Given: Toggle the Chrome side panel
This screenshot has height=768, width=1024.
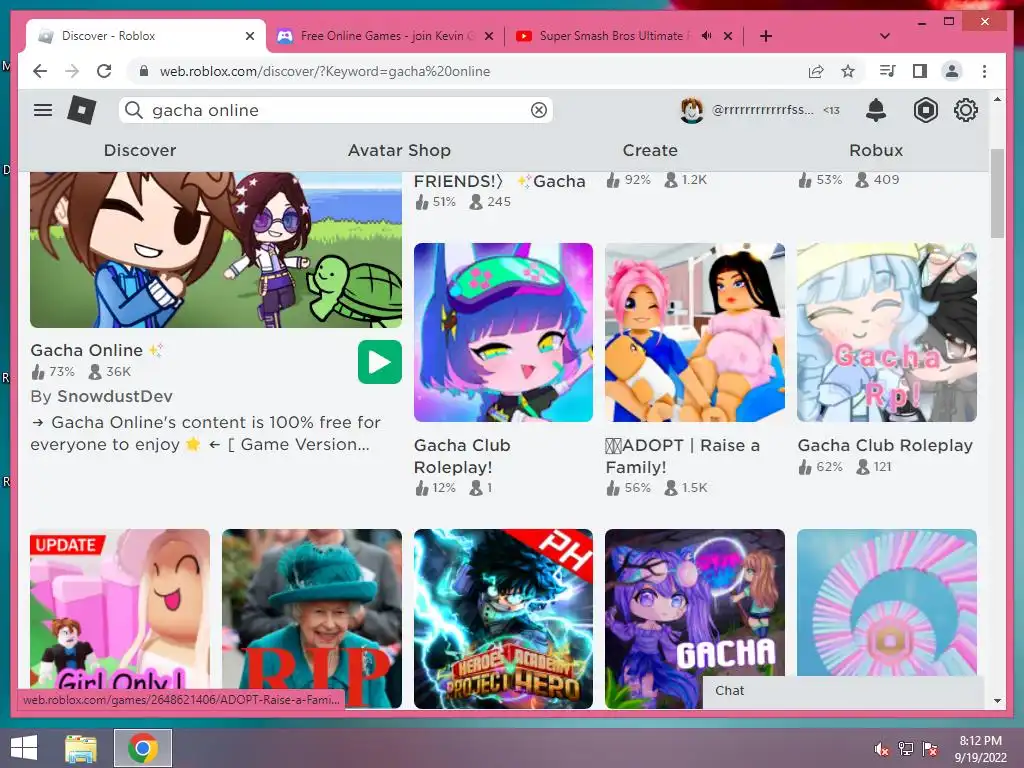Looking at the screenshot, I should [x=920, y=71].
